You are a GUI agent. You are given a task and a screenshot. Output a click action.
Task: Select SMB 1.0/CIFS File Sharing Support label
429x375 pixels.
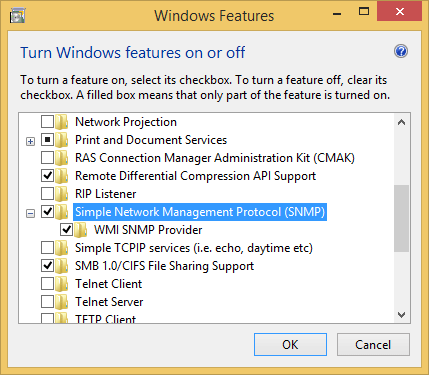pyautogui.click(x=164, y=266)
